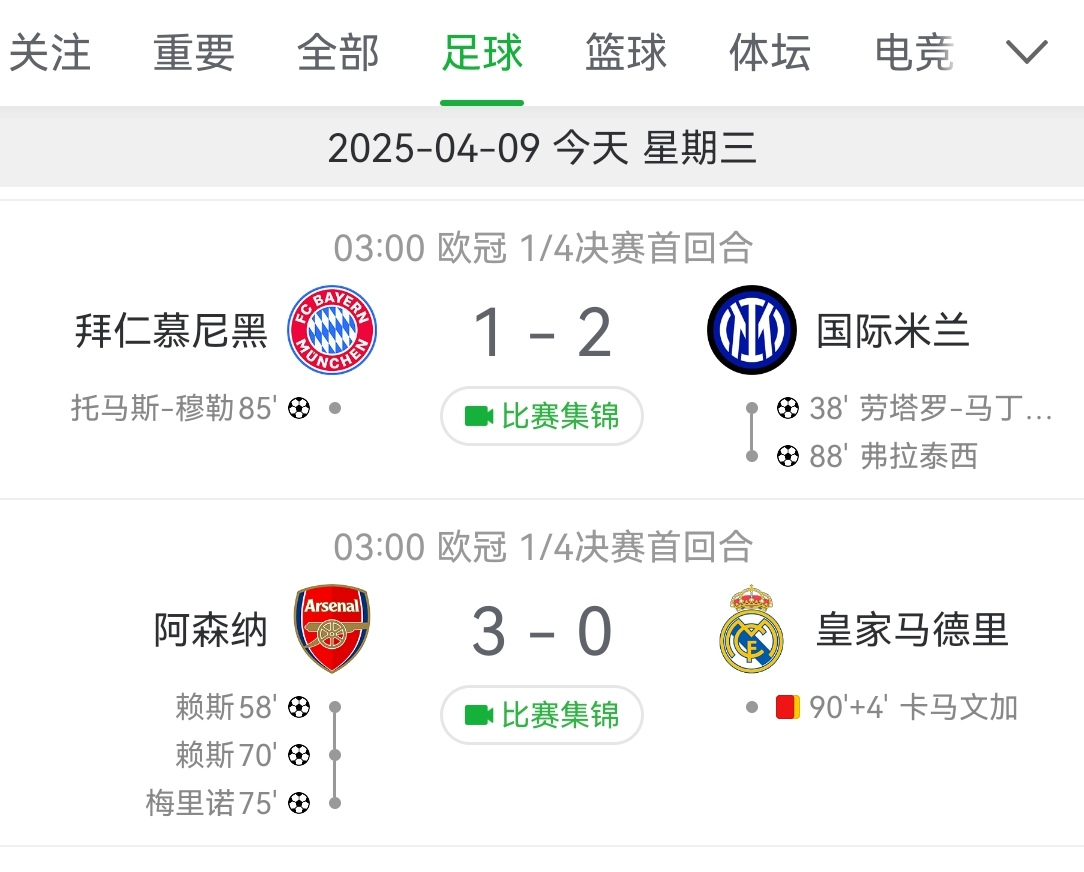Click the Arsenal club crest
This screenshot has width=1084, height=872.
click(332, 629)
